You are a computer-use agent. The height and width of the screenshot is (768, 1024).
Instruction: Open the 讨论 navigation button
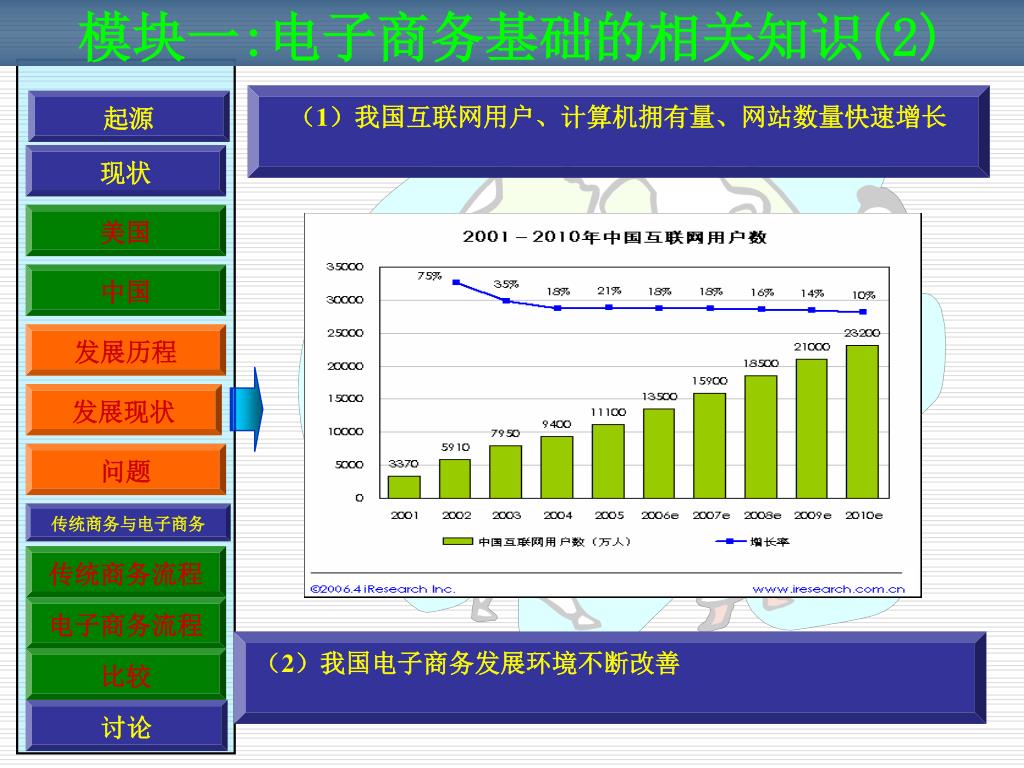127,726
